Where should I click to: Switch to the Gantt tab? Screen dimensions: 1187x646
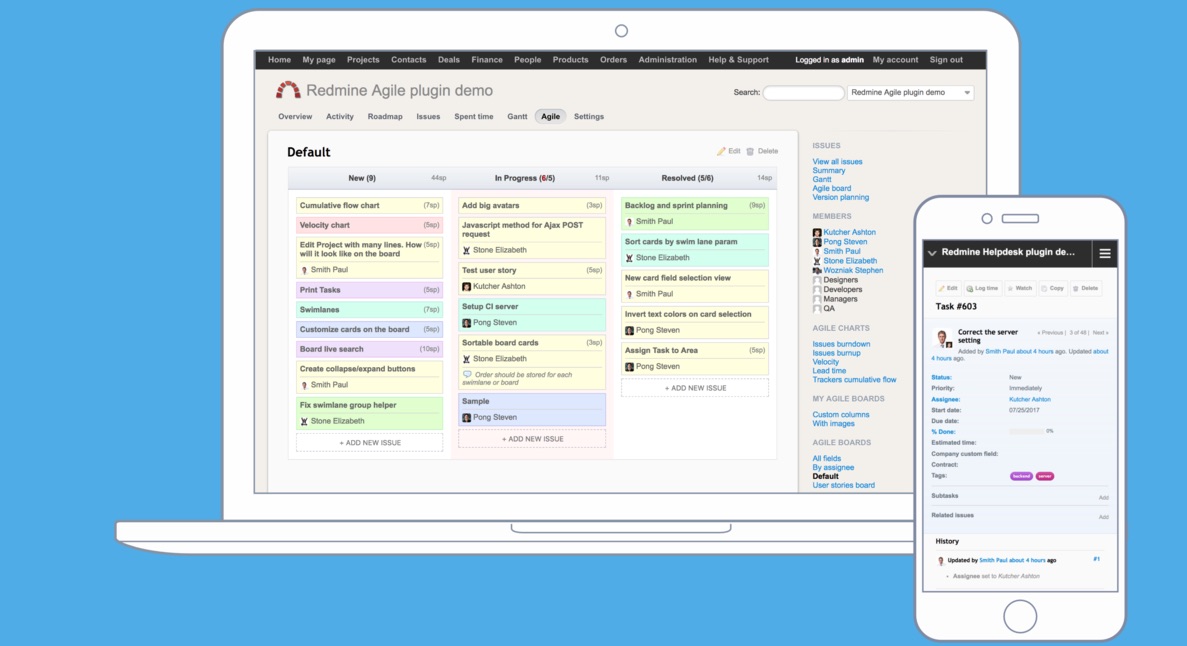point(516,116)
